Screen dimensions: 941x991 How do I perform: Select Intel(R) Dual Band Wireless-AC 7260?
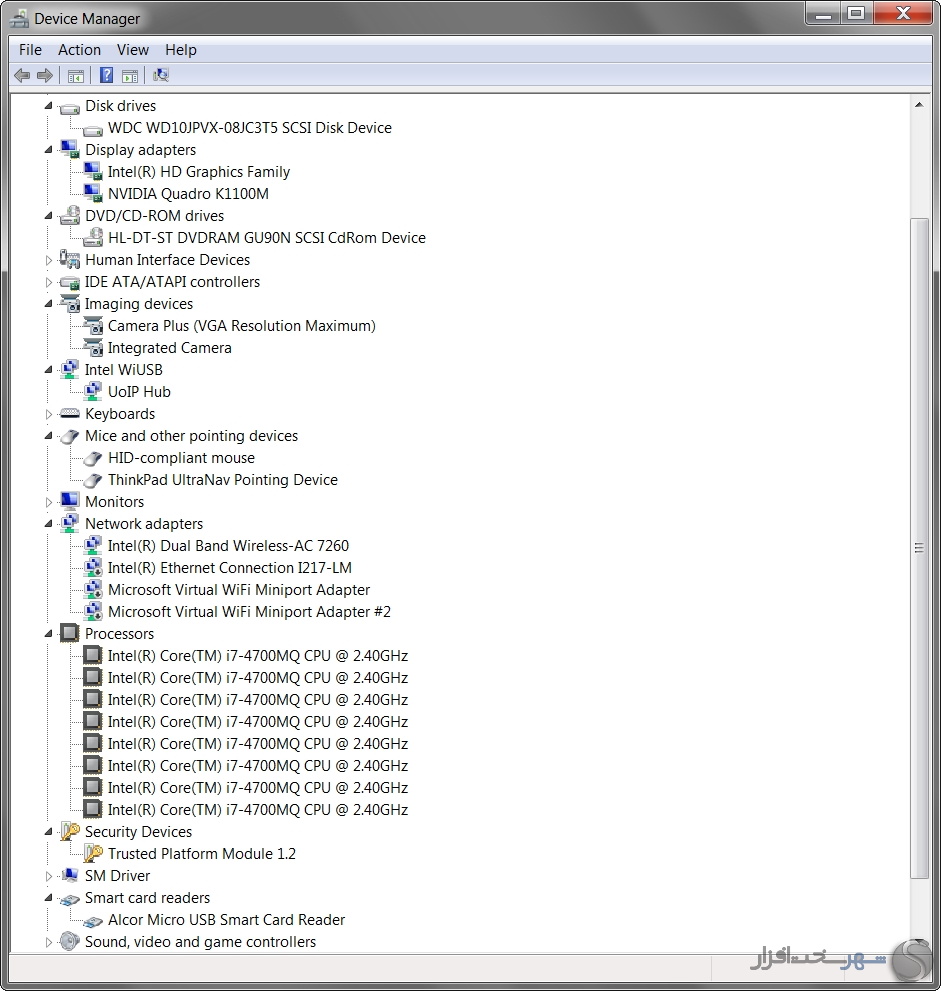[x=228, y=545]
